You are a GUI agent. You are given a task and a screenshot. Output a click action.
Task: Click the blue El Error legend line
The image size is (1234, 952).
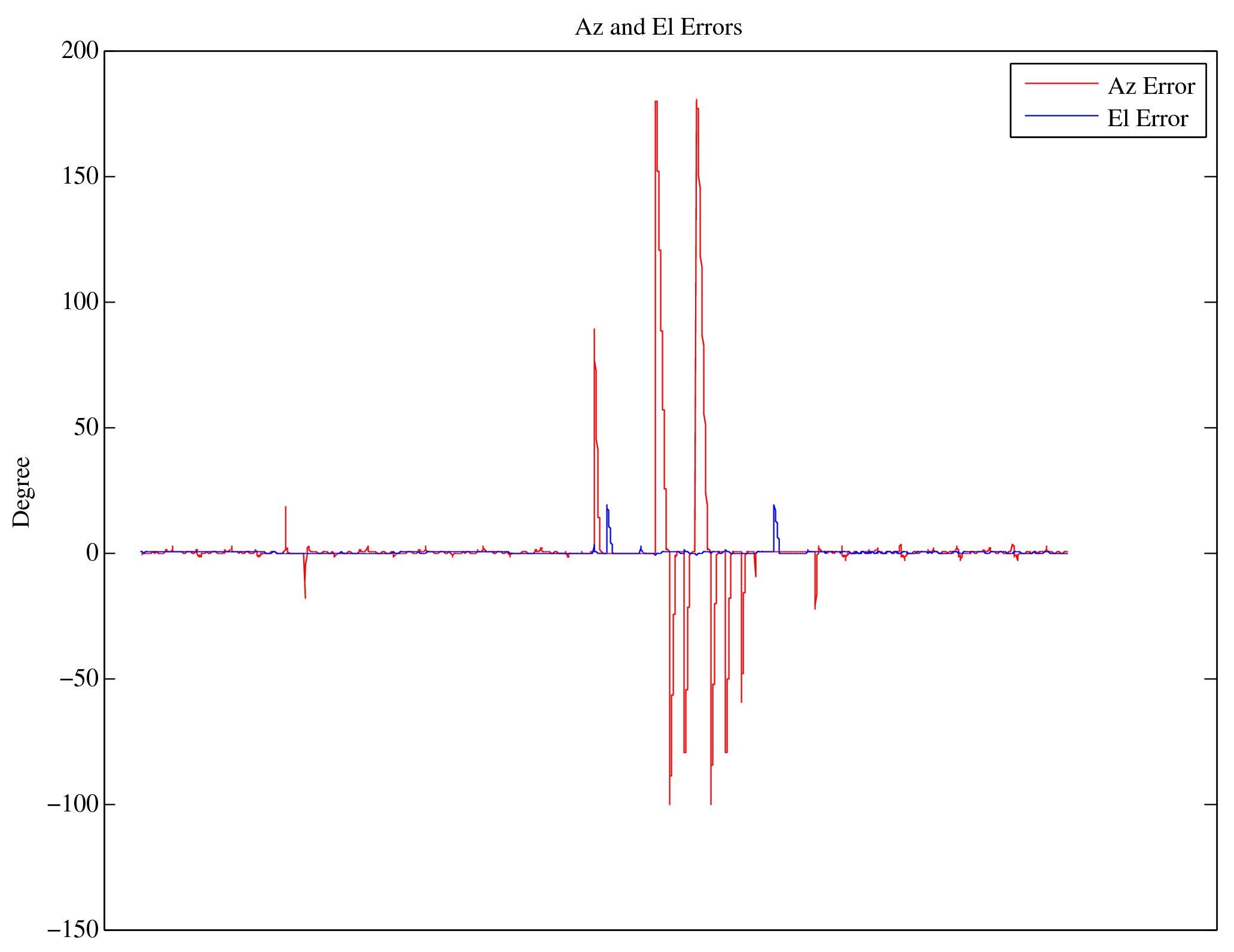[x=1061, y=115]
